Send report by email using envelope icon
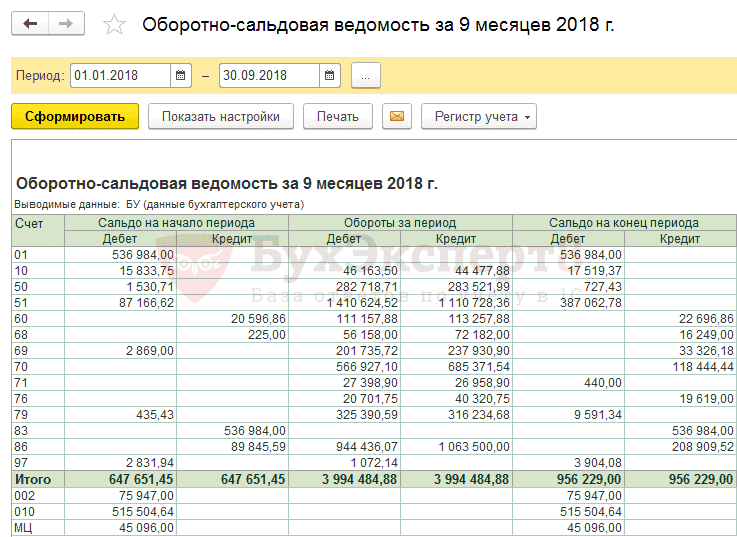 [398, 117]
